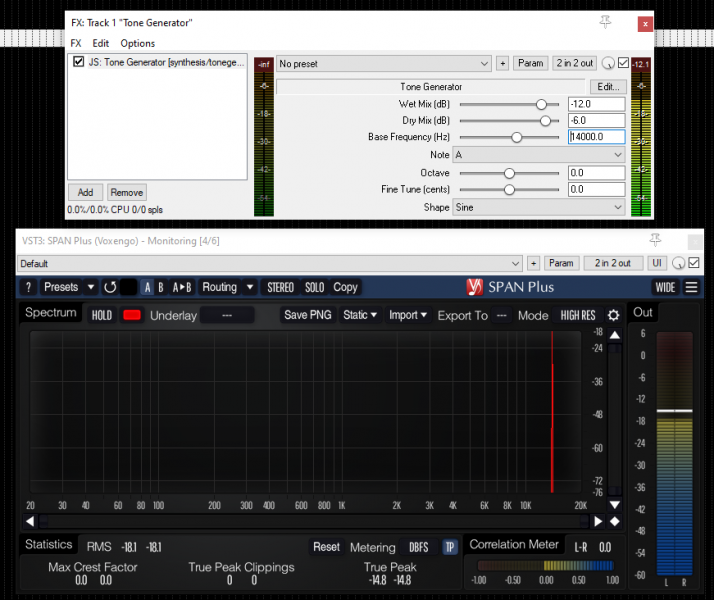This screenshot has width=714, height=600.
Task: Click STEREO channel group button
Action: [x=280, y=287]
